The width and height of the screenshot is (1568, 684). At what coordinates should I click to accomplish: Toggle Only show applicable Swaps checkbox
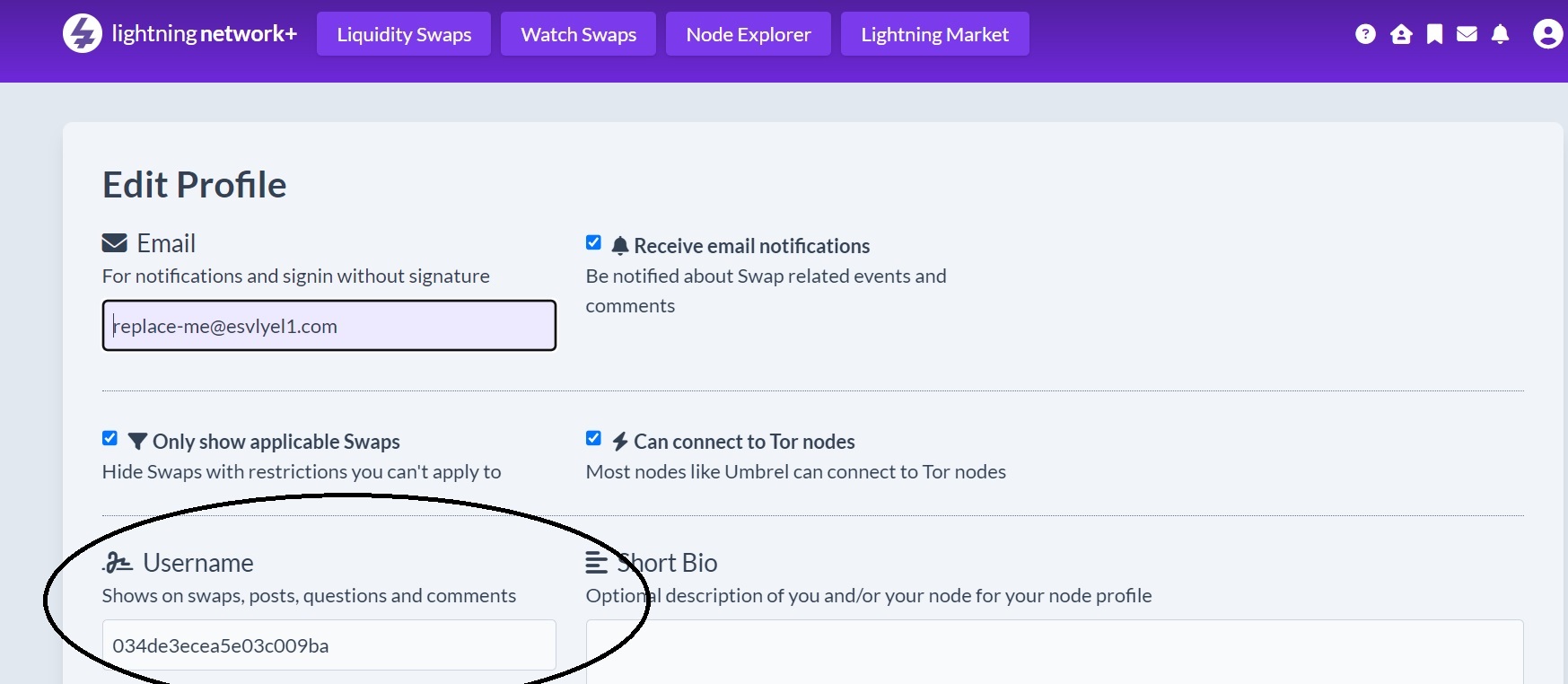[109, 438]
